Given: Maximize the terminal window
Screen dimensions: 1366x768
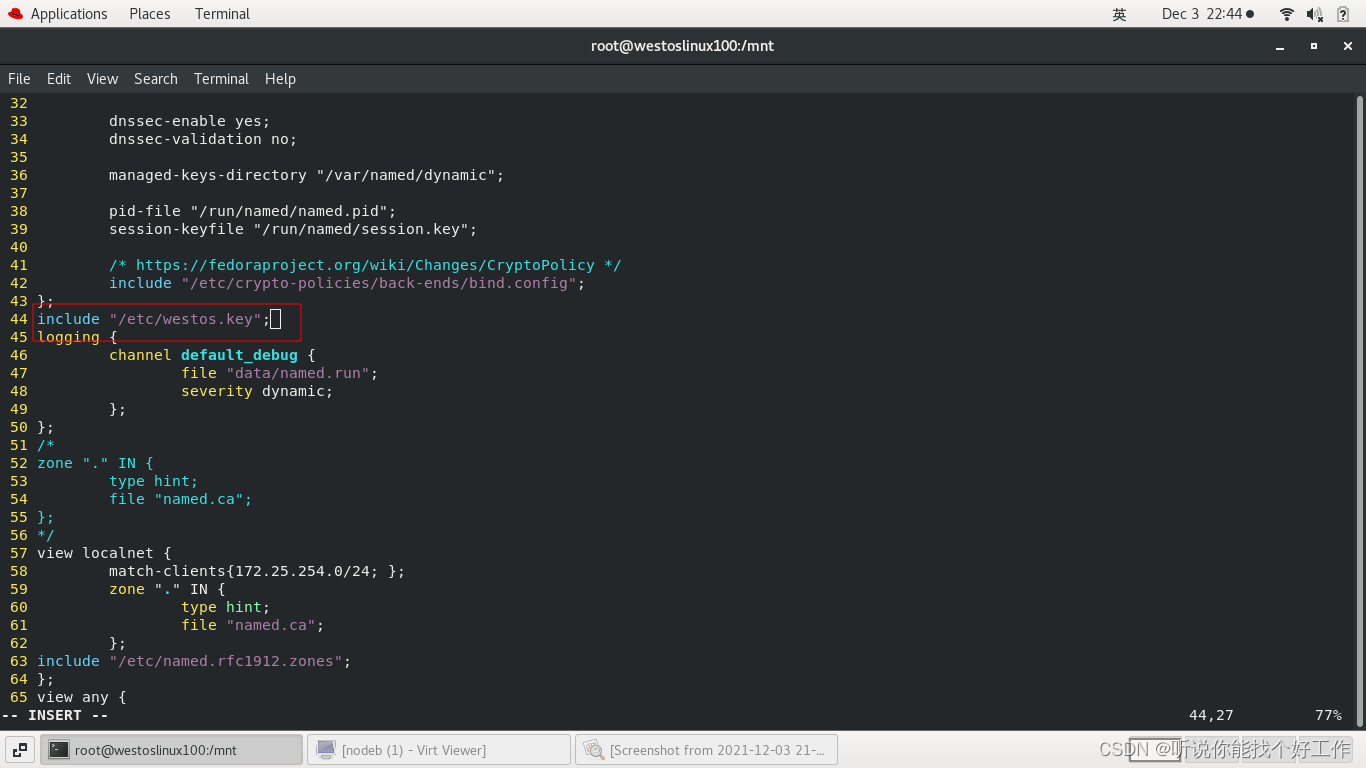Looking at the screenshot, I should point(1314,46).
